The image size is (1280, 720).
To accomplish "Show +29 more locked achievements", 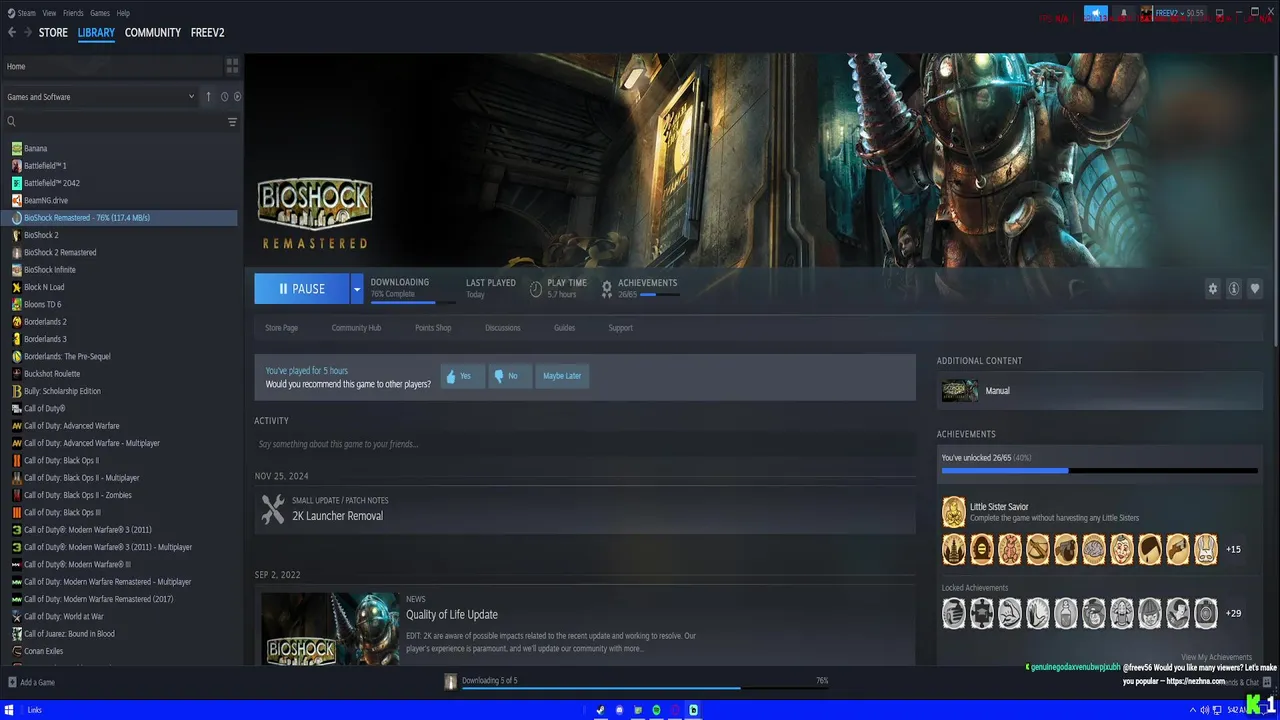I will click(1233, 613).
